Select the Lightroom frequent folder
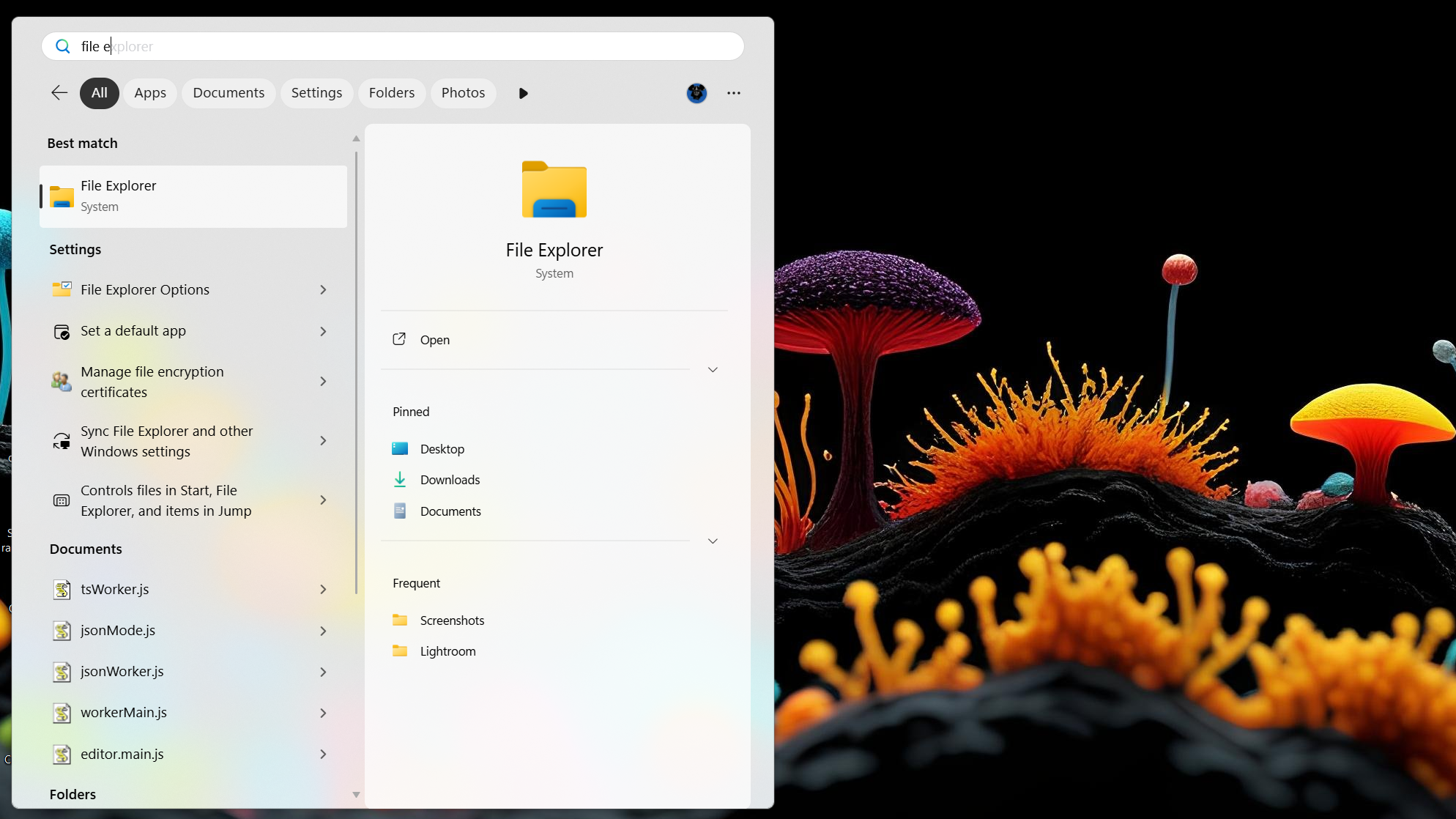The width and height of the screenshot is (1456, 819). [447, 651]
